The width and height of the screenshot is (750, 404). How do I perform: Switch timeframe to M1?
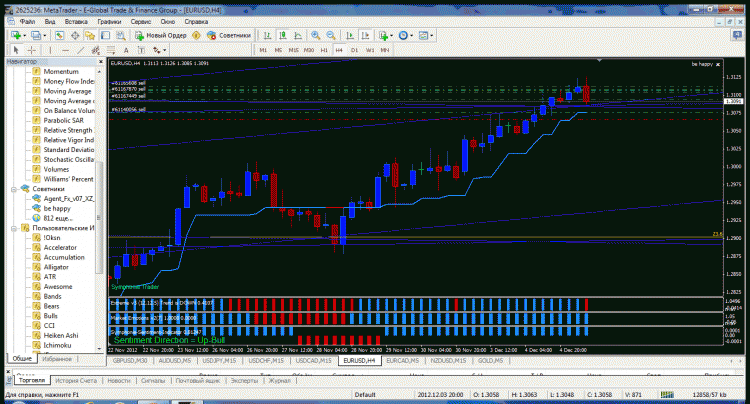(x=263, y=50)
